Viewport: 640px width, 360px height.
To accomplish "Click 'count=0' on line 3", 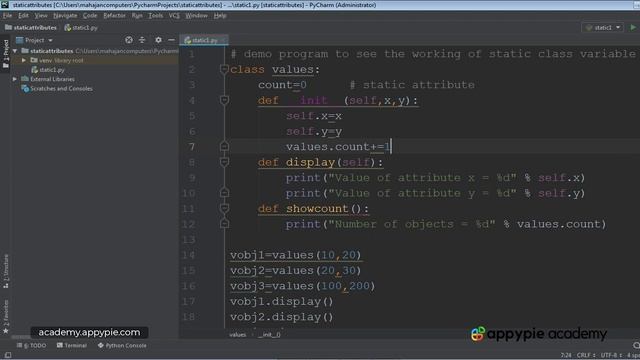I will (282, 85).
